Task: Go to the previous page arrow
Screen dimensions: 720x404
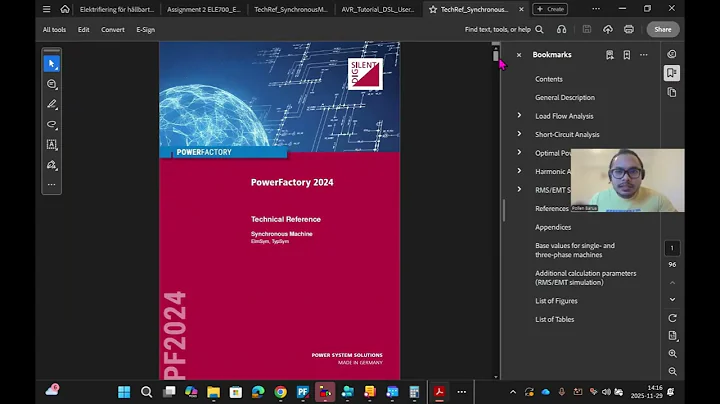Action: [x=672, y=283]
